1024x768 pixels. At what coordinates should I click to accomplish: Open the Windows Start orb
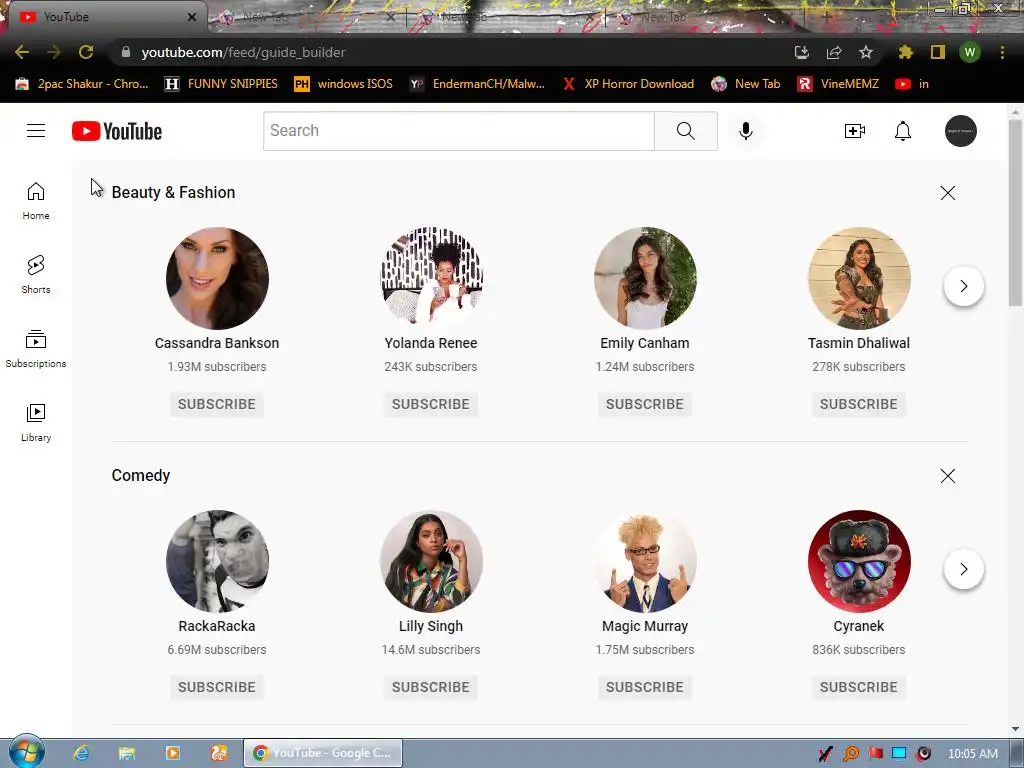click(x=26, y=752)
